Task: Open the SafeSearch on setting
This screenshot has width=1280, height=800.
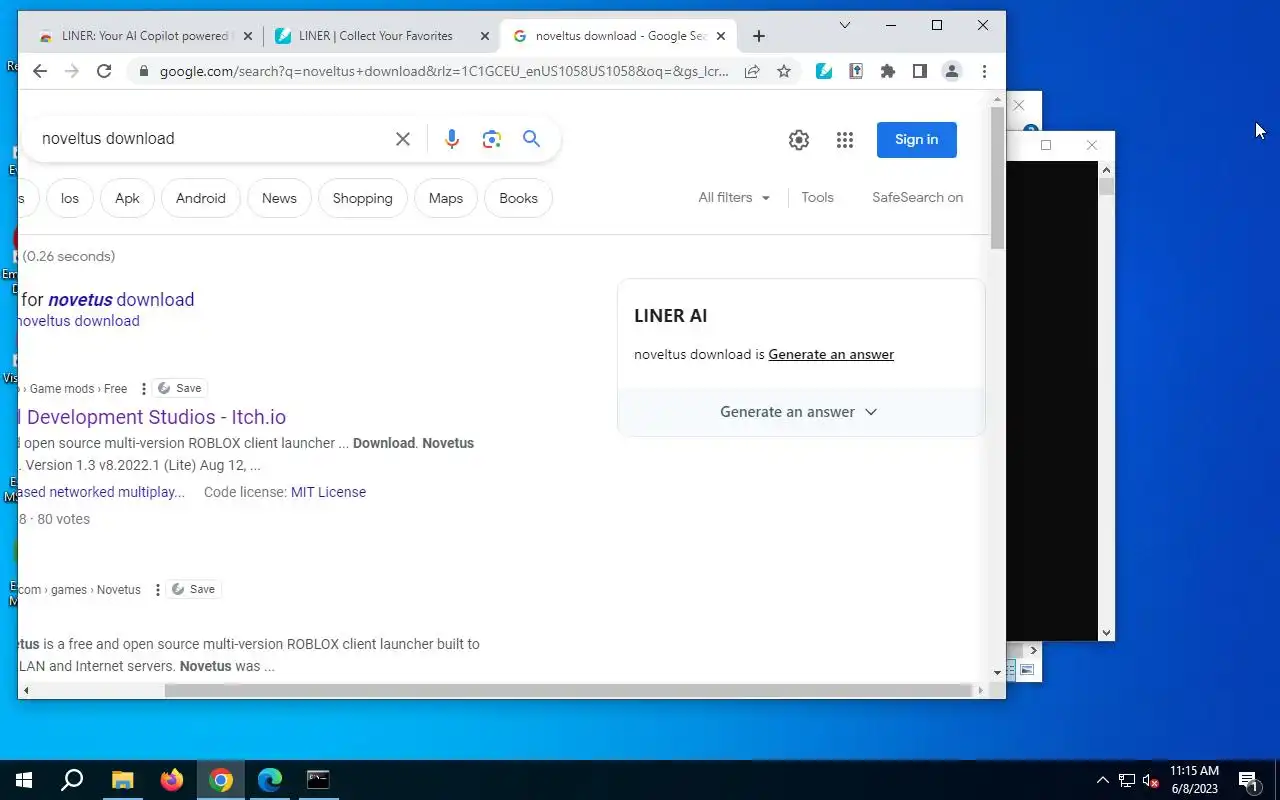Action: (917, 198)
